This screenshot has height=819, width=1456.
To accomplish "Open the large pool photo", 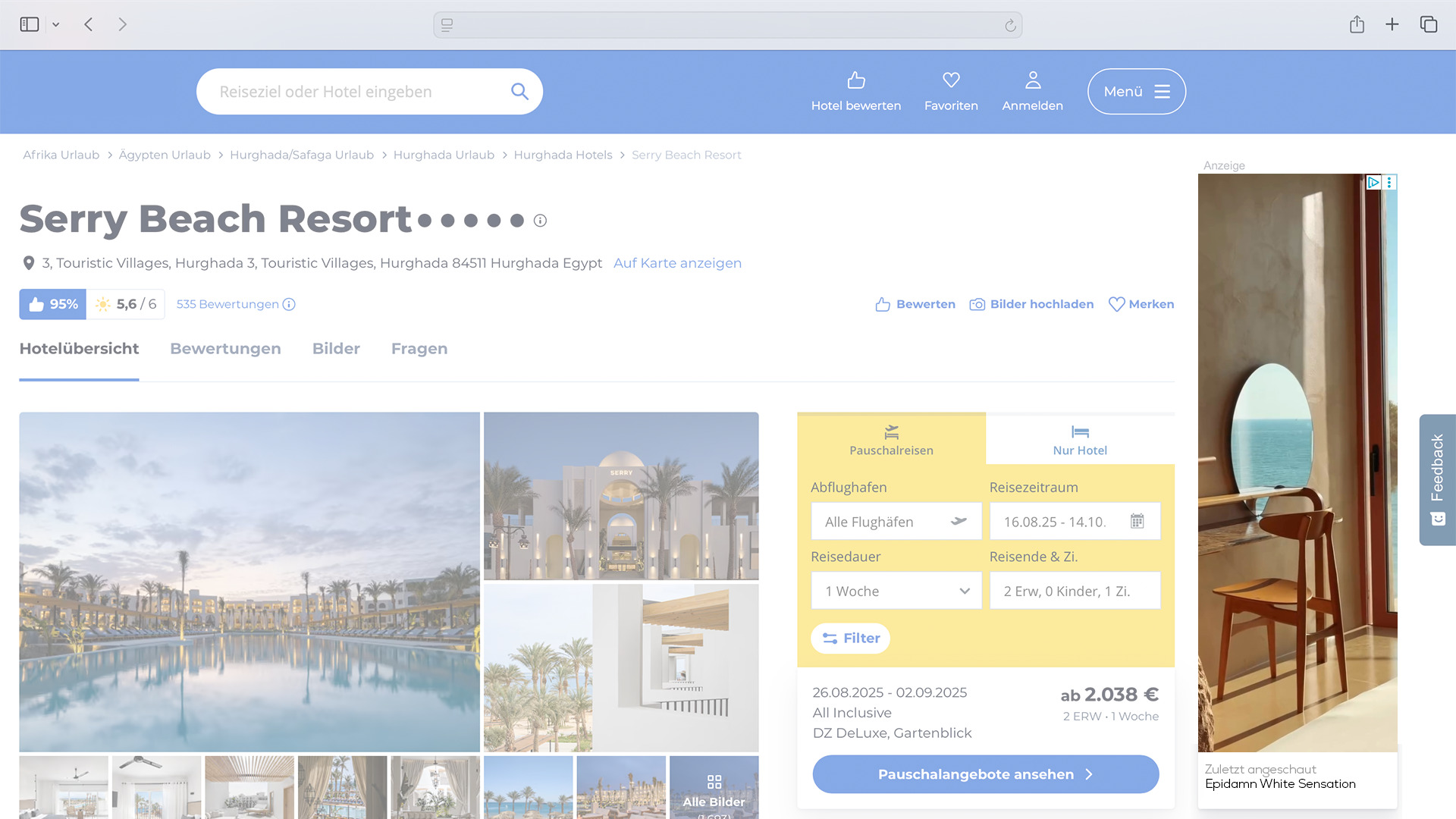I will [249, 582].
